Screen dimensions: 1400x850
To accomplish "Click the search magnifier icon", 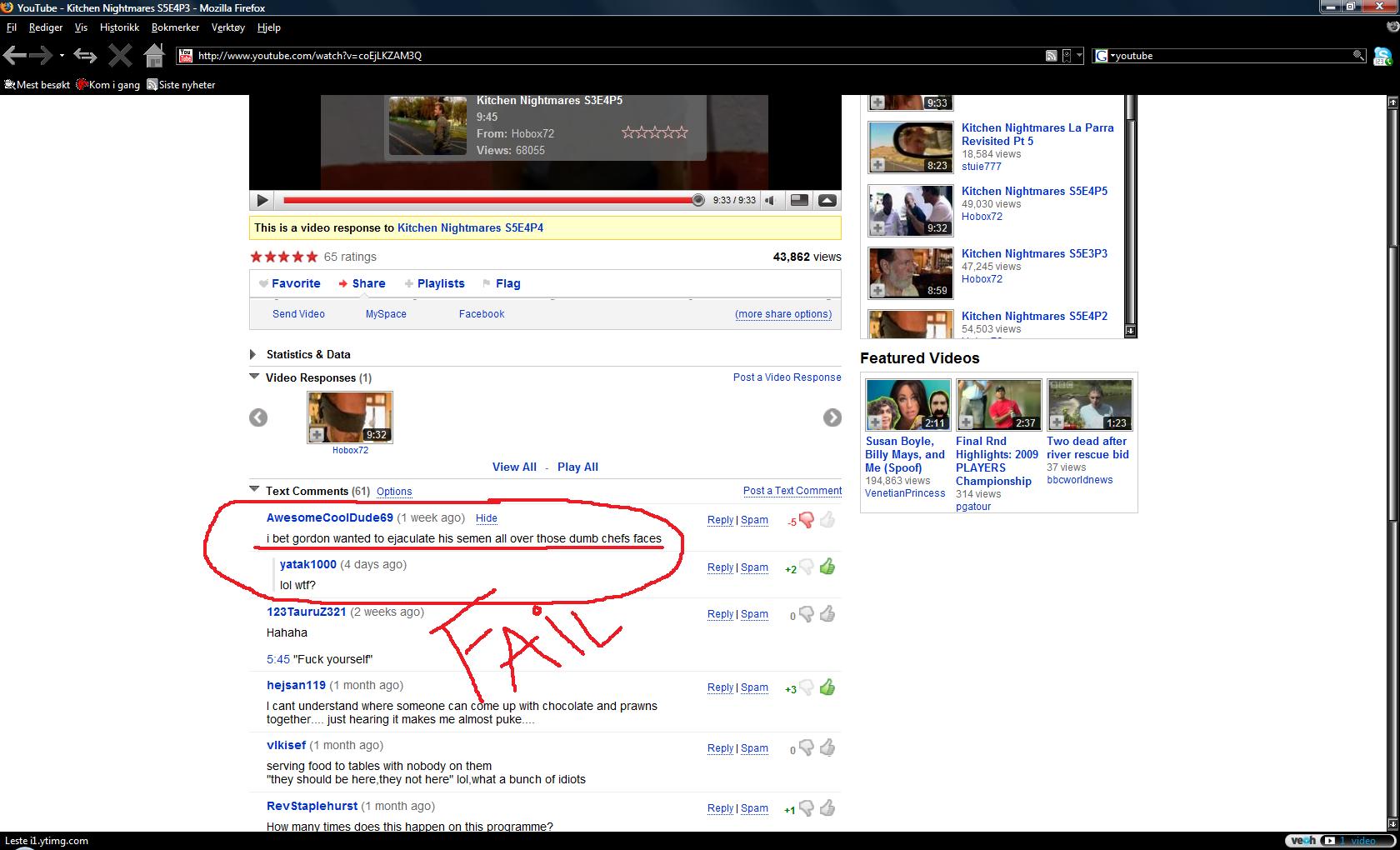I will (1358, 56).
